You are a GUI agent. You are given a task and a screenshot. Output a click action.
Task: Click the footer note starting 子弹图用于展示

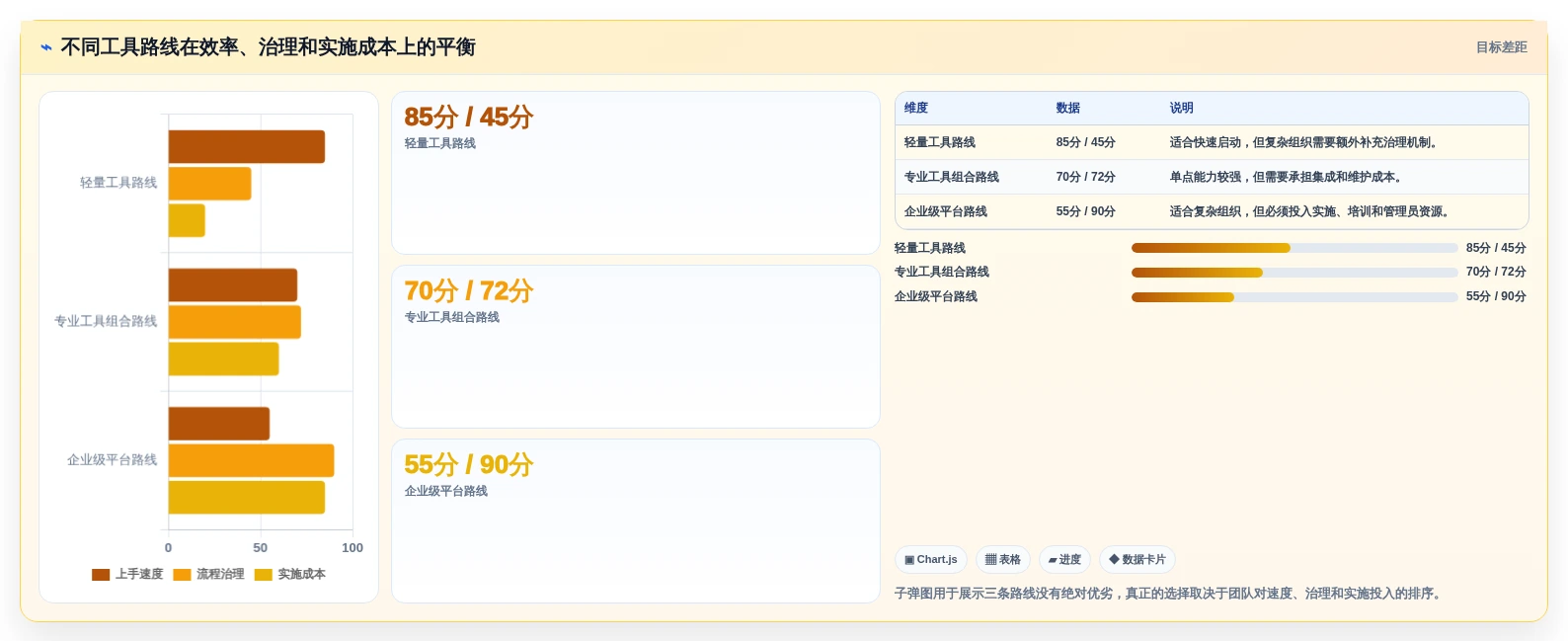click(1170, 595)
